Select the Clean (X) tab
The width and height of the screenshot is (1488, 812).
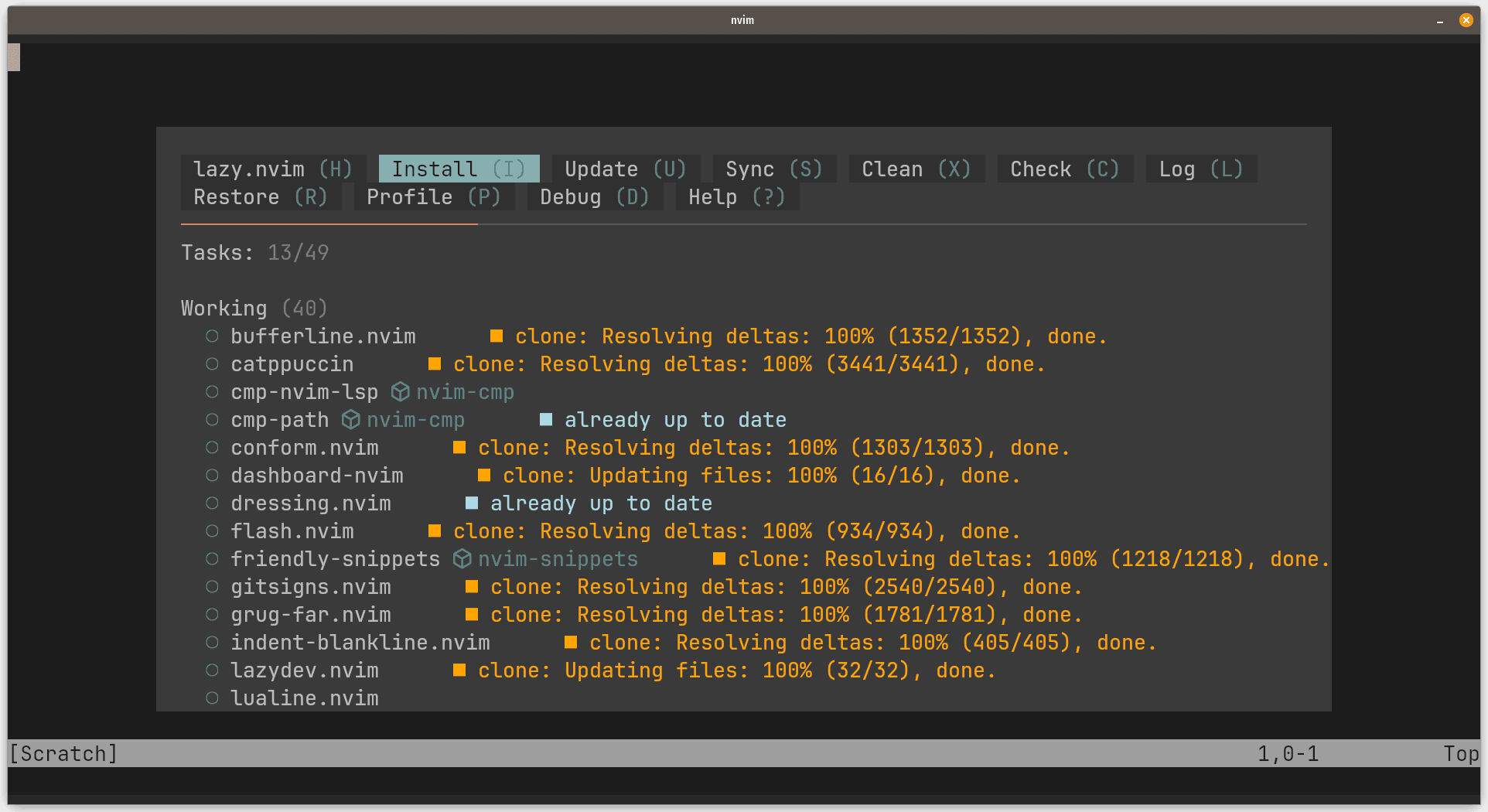pyautogui.click(x=916, y=169)
